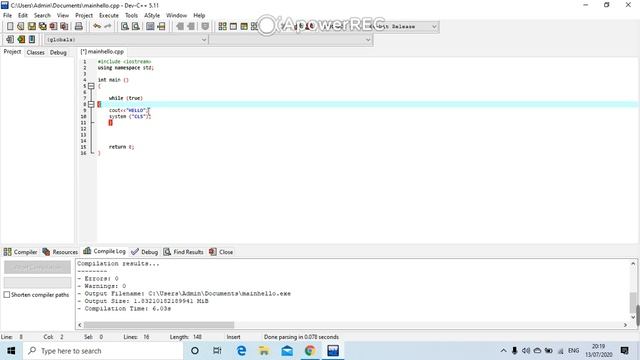Enable the Shorten compiler paths checkbox

7,294
